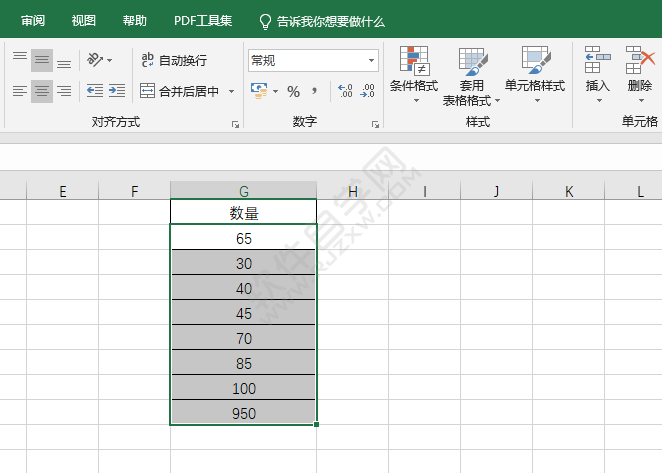Screen dimensions: 662x473
Task: Click the decrease indent icon
Action: pos(95,91)
